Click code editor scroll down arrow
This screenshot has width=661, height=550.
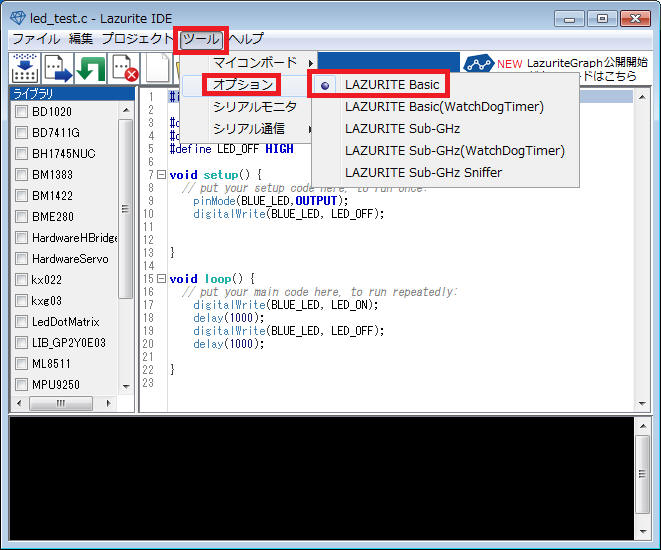click(642, 404)
